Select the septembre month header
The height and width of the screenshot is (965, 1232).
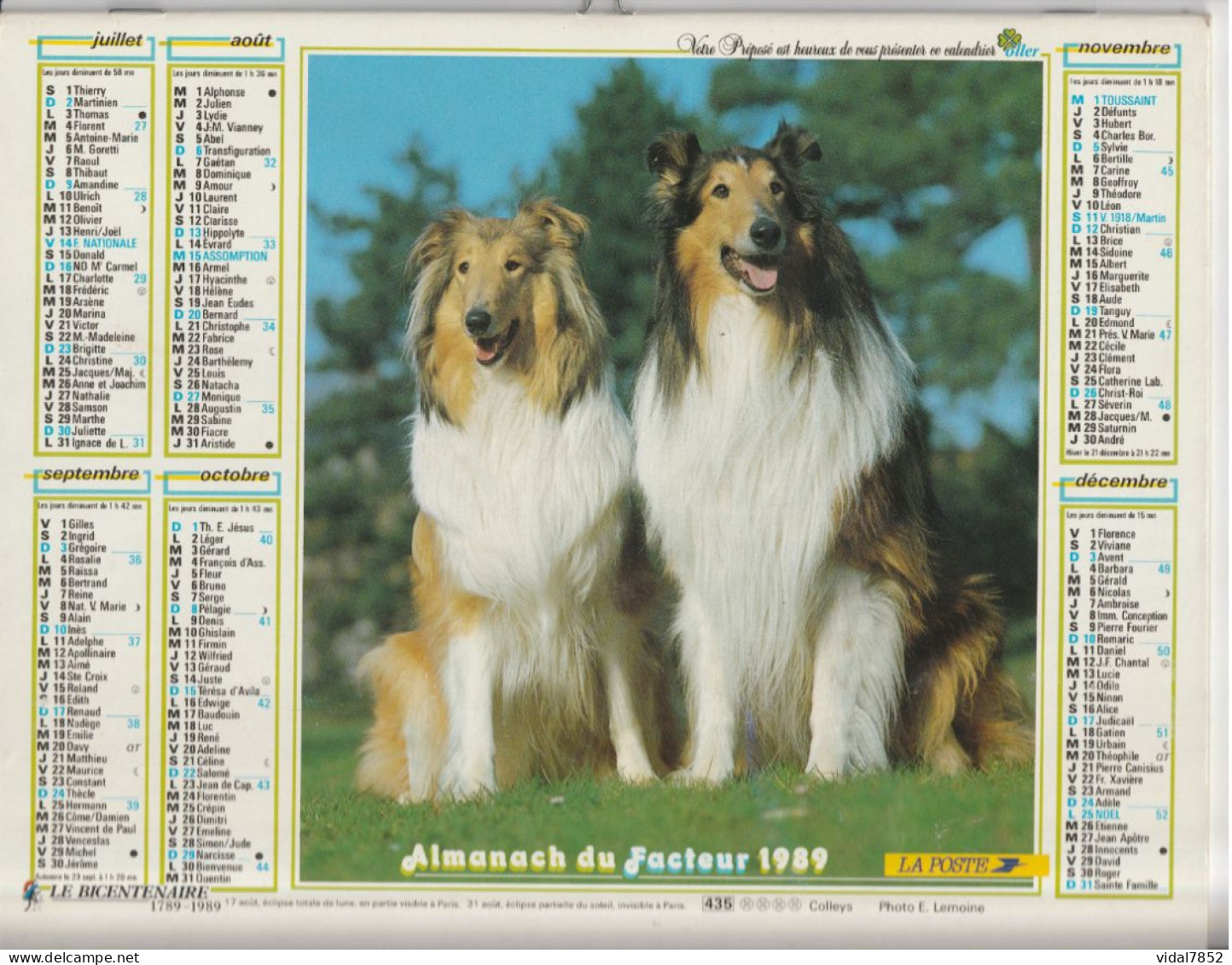click(x=90, y=474)
